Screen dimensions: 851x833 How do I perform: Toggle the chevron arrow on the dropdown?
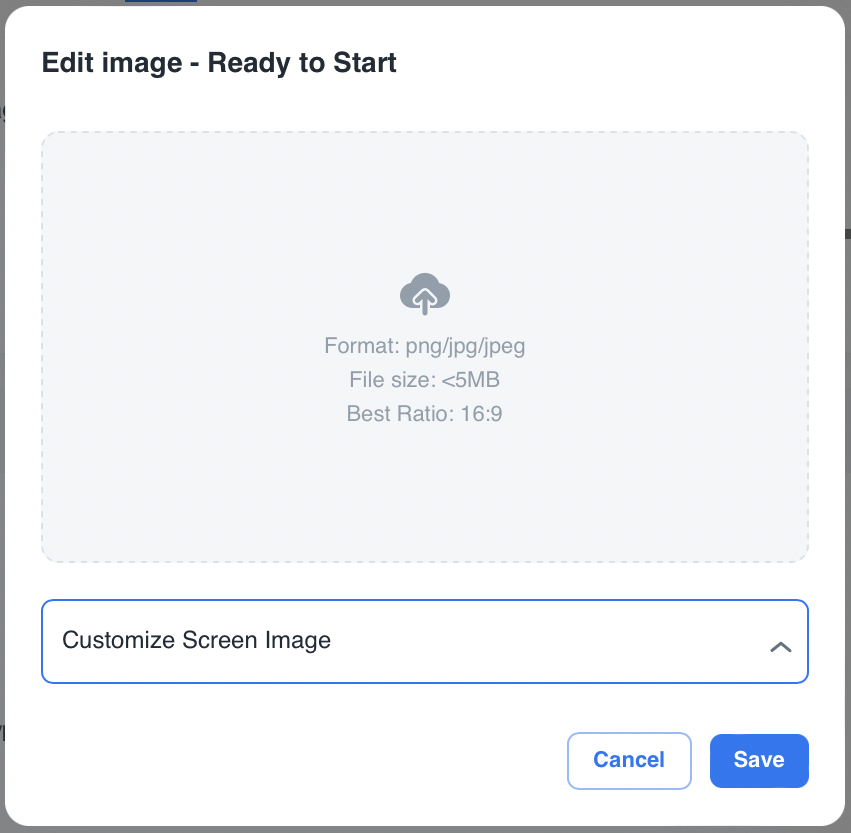[781, 647]
